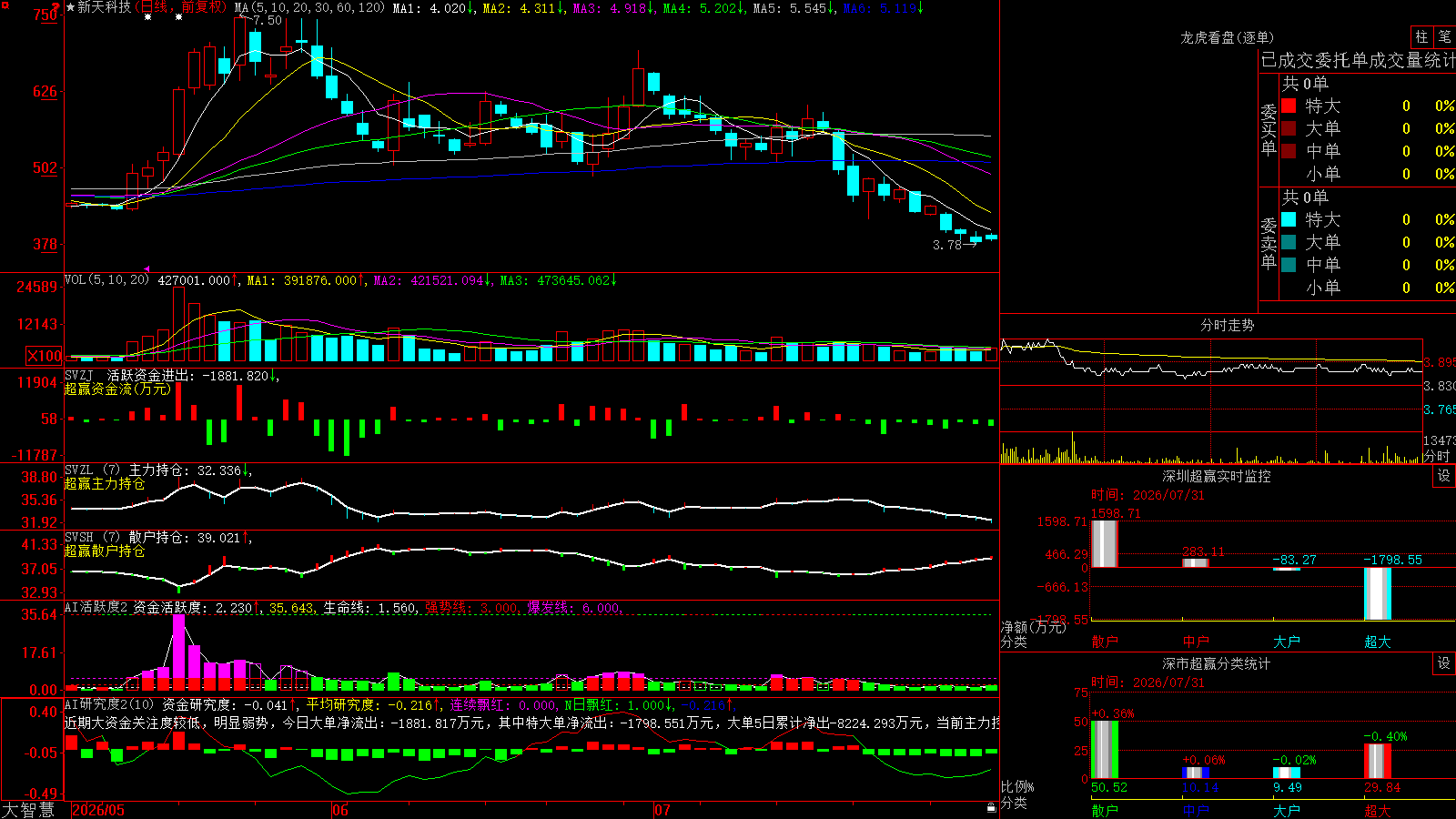Viewport: 1456px width, 819px height.
Task: Click the VOL(5,10,20) indicator label
Action: (107, 280)
